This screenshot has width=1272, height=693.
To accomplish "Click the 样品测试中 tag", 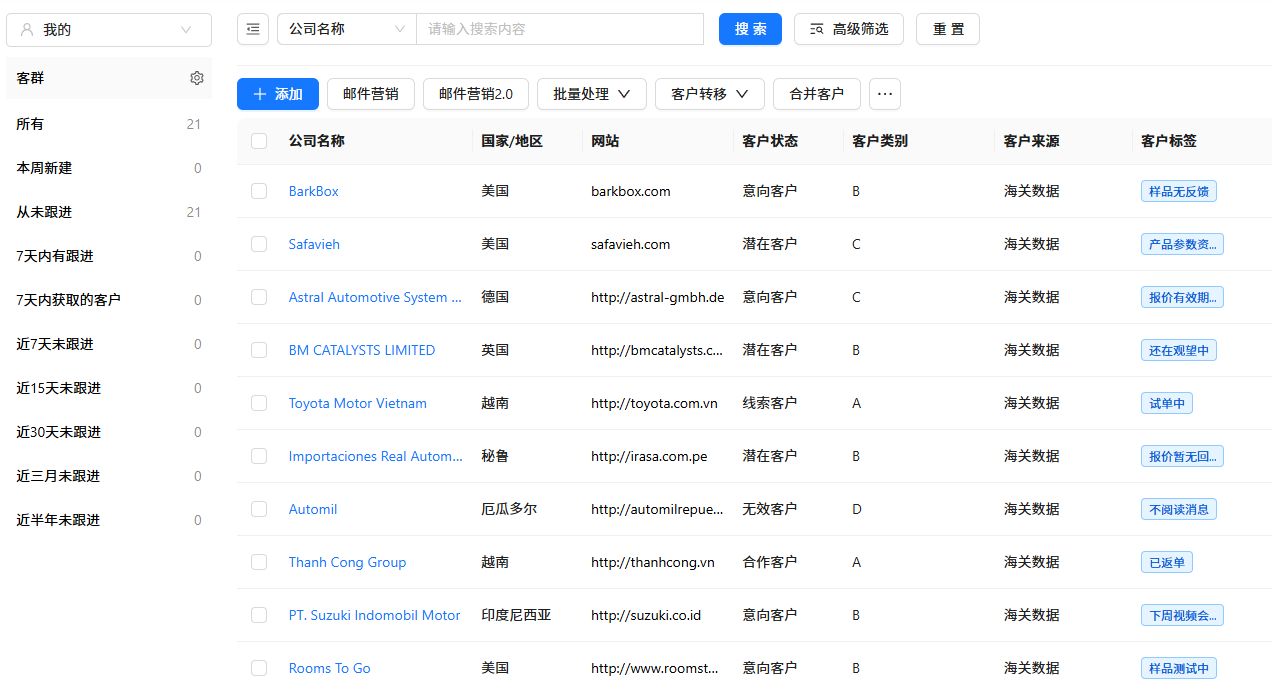I will pos(1179,668).
